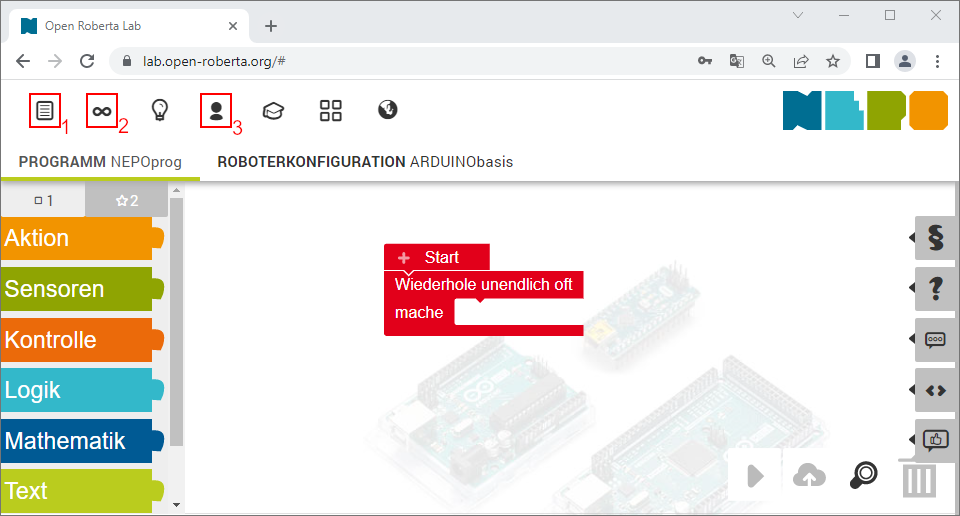Show the source code view panel

(935, 390)
